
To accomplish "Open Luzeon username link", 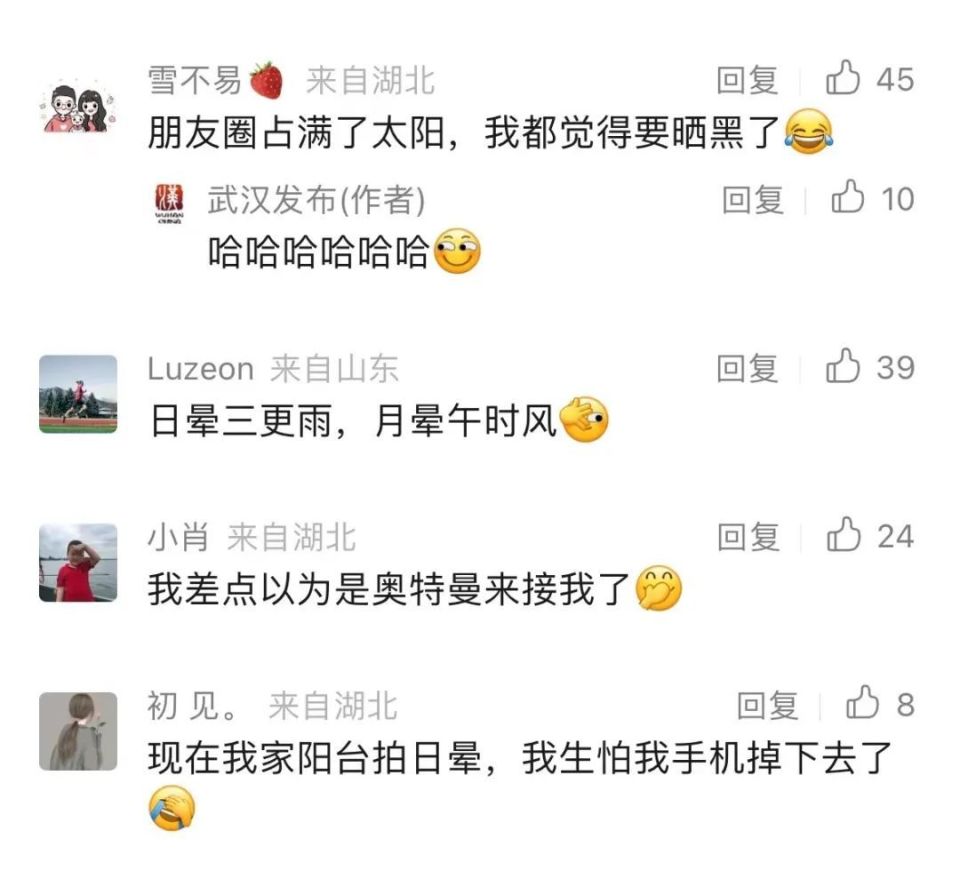I will coord(201,369).
